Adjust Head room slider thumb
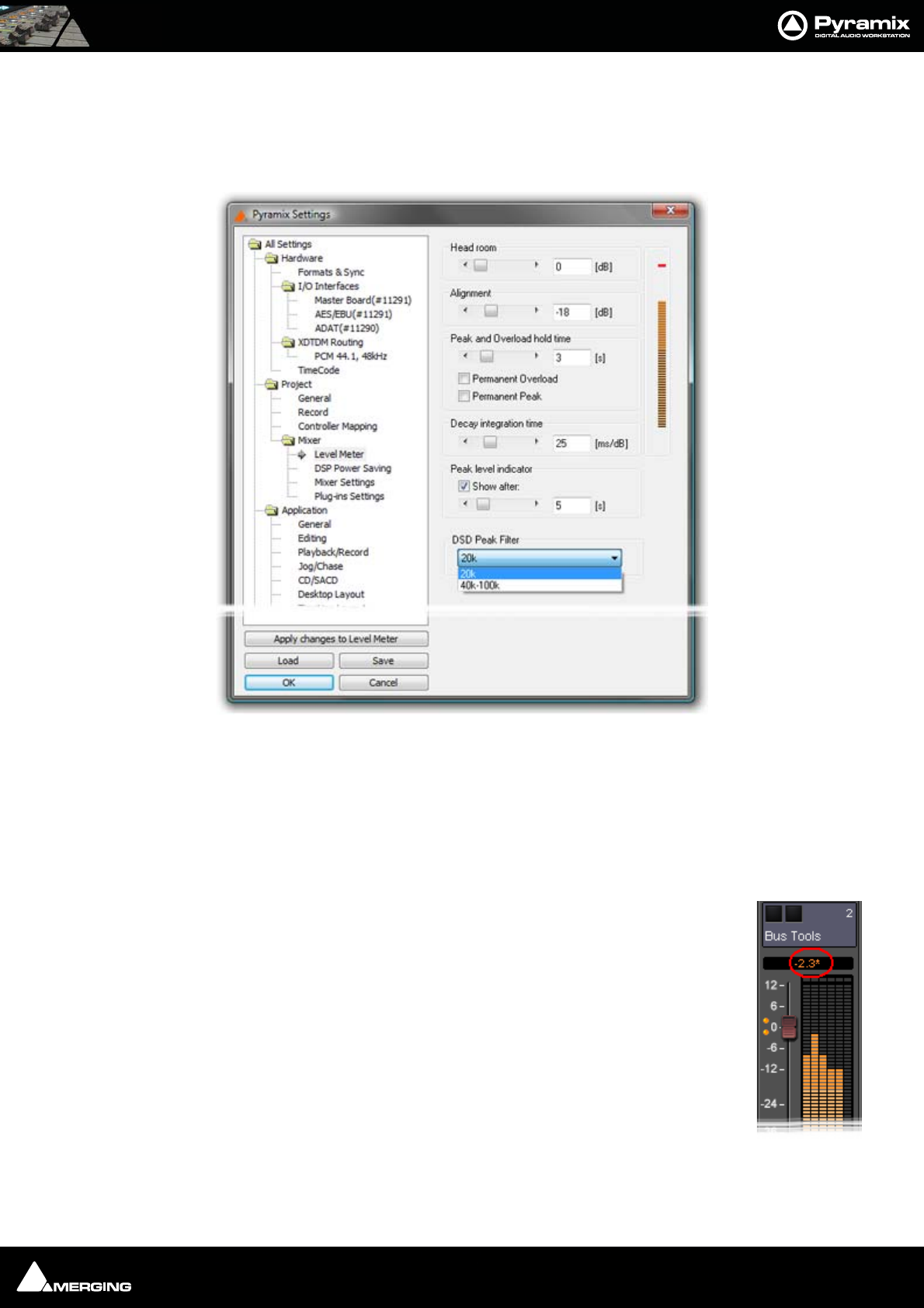Viewport: 924px width, 1308px height. pyautogui.click(x=481, y=265)
